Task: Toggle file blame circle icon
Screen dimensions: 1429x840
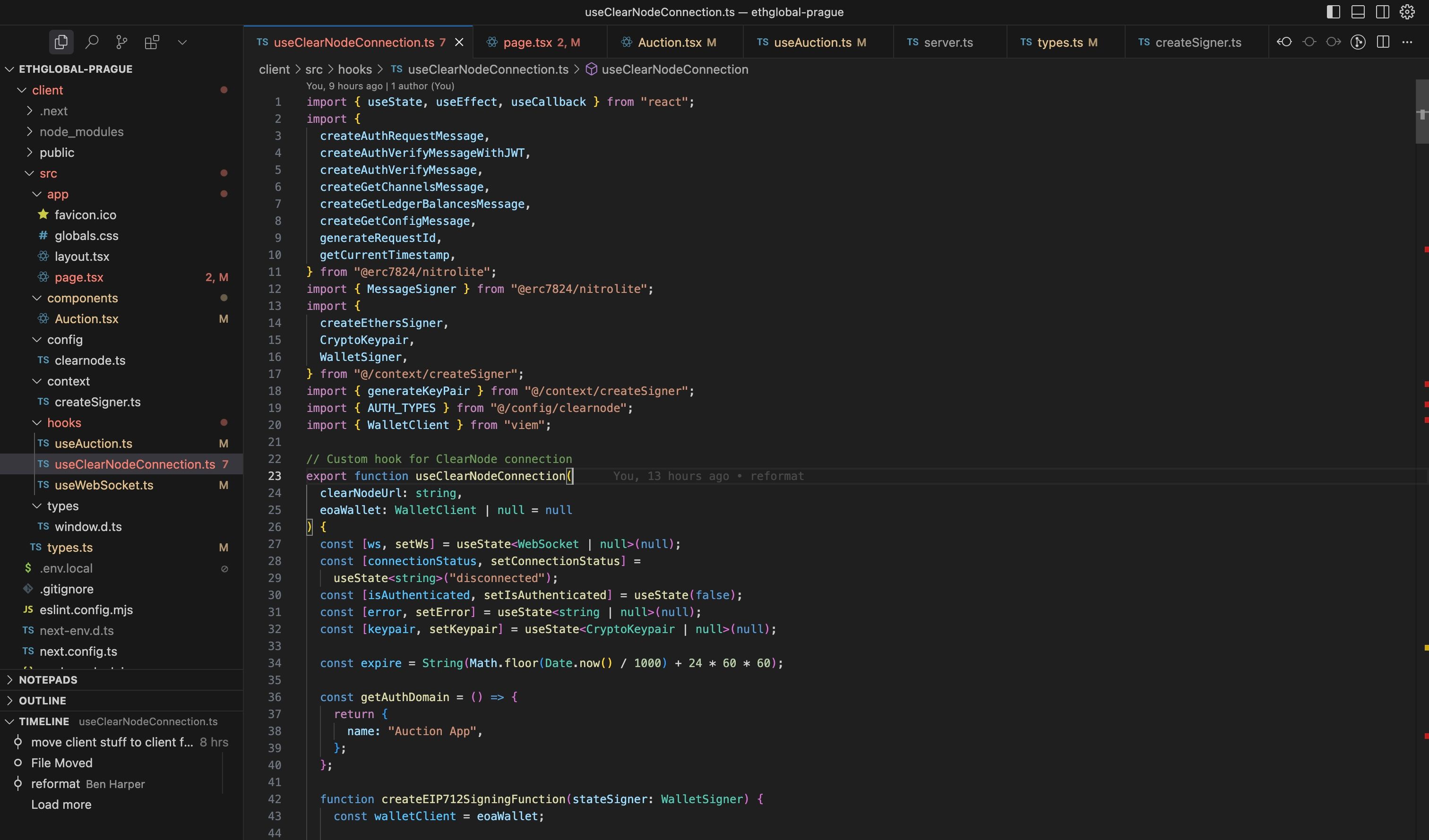Action: coord(1309,42)
